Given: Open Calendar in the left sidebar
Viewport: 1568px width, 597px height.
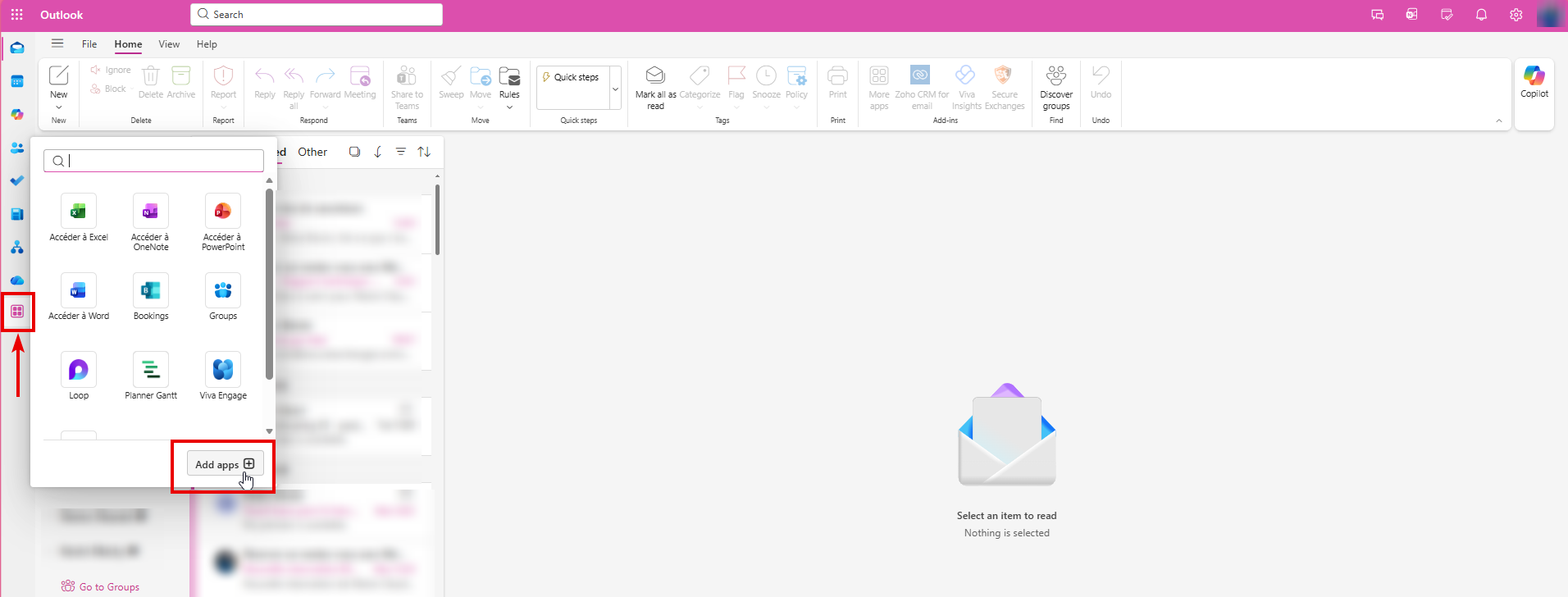Looking at the screenshot, I should tap(17, 81).
